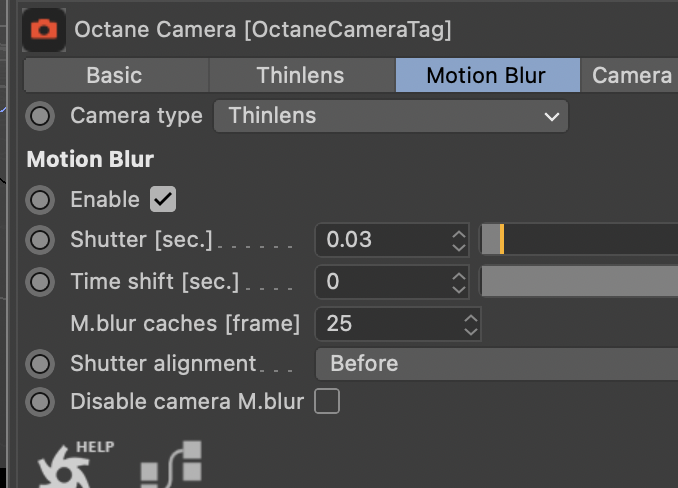Click the Octane Camera tag icon
Viewport: 678px width, 488px height.
[x=44, y=29]
